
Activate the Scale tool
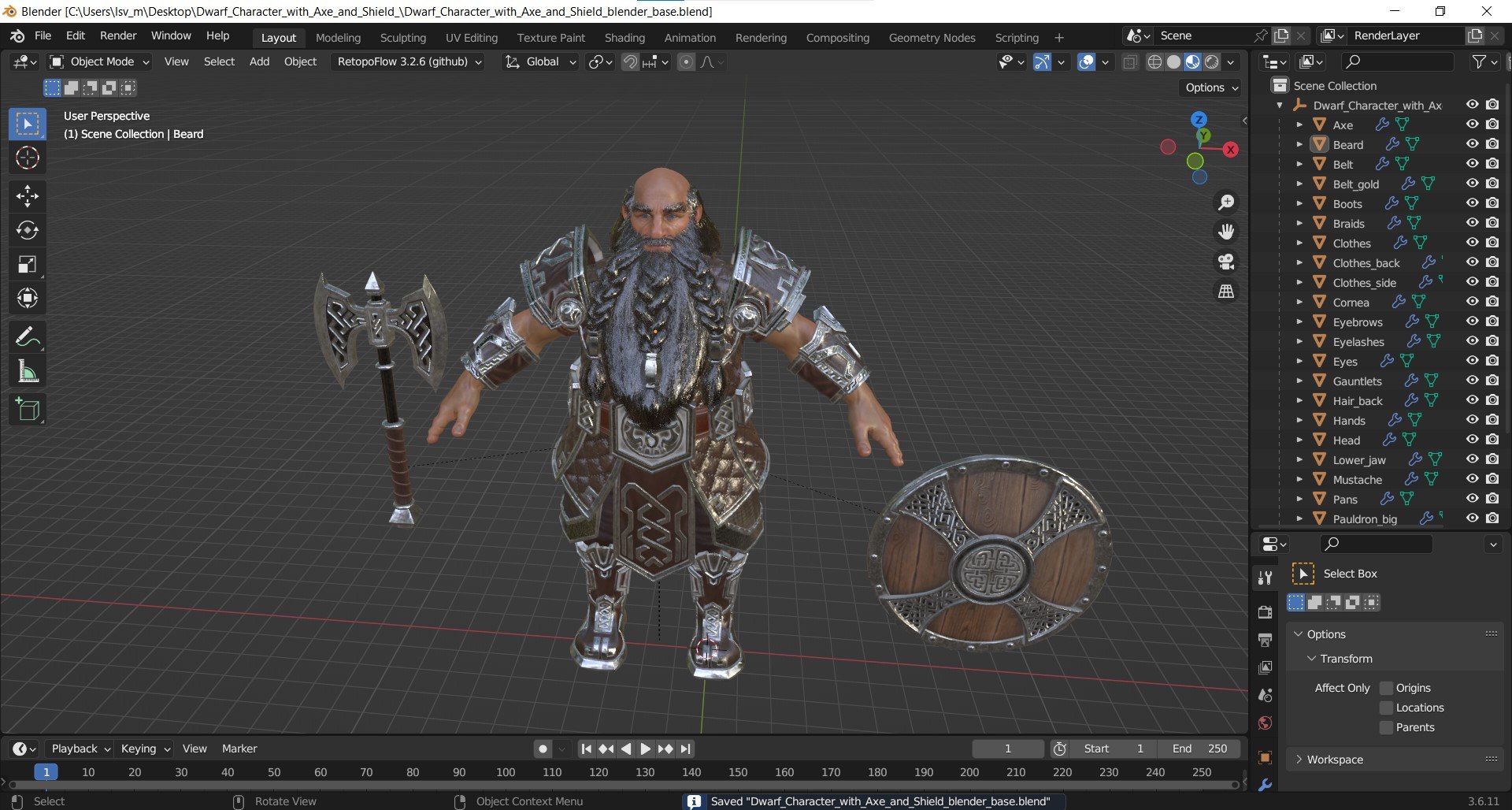click(x=28, y=265)
